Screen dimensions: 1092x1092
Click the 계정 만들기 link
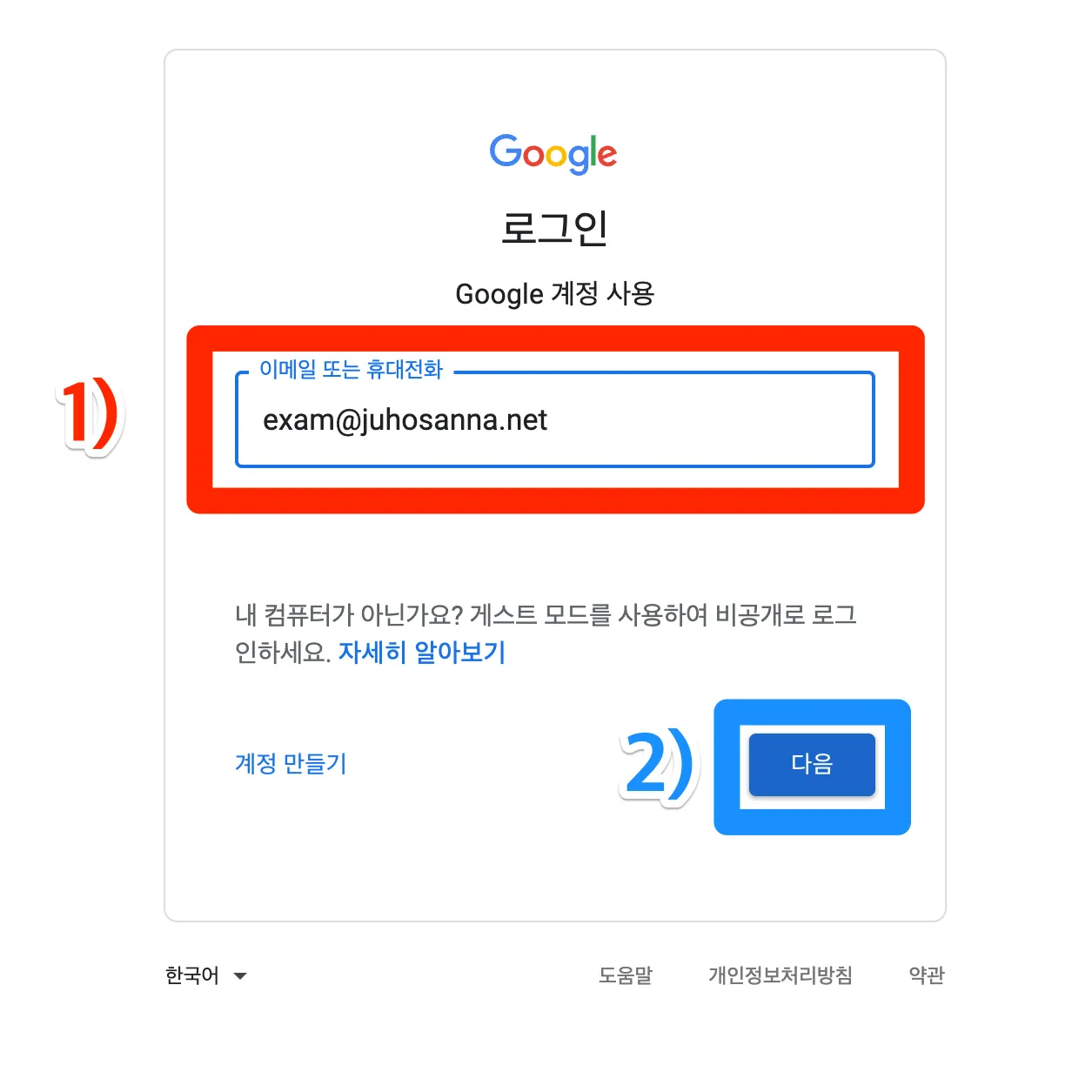pyautogui.click(x=291, y=763)
